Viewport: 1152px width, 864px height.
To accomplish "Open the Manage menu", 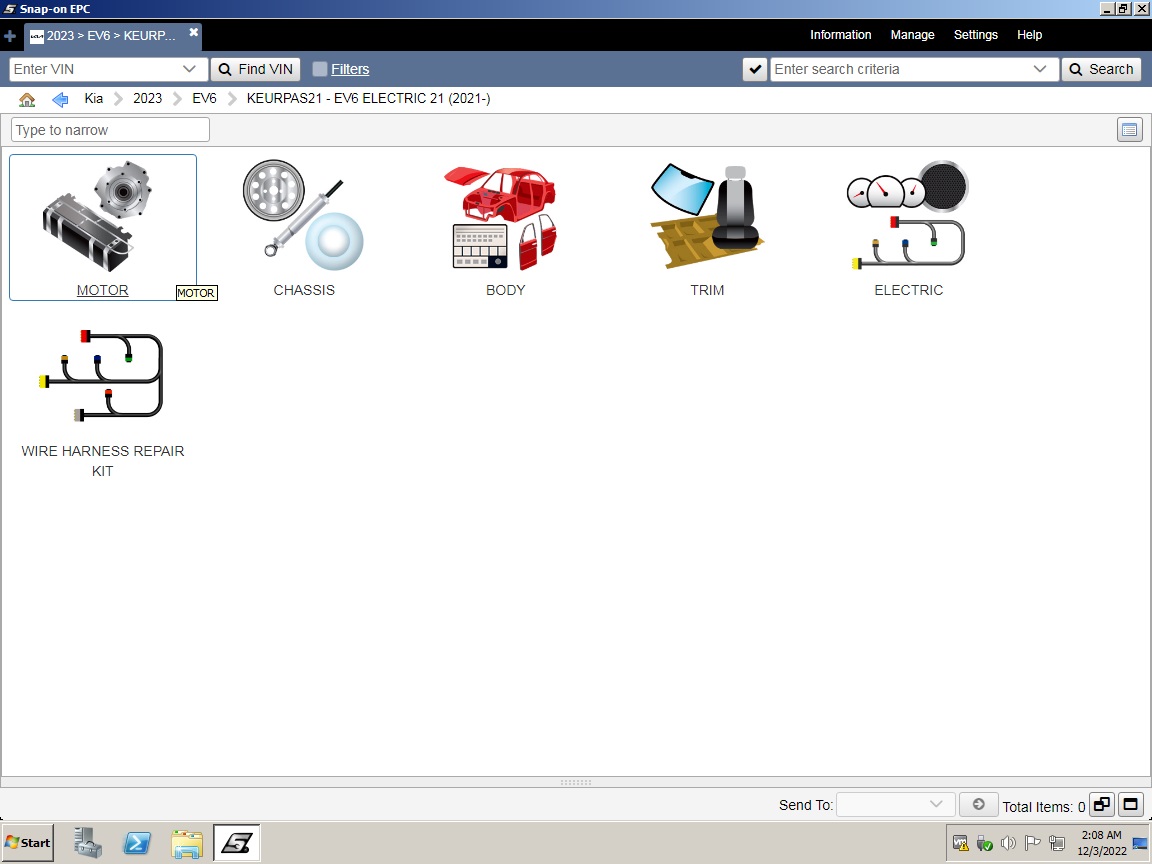I will (x=912, y=35).
